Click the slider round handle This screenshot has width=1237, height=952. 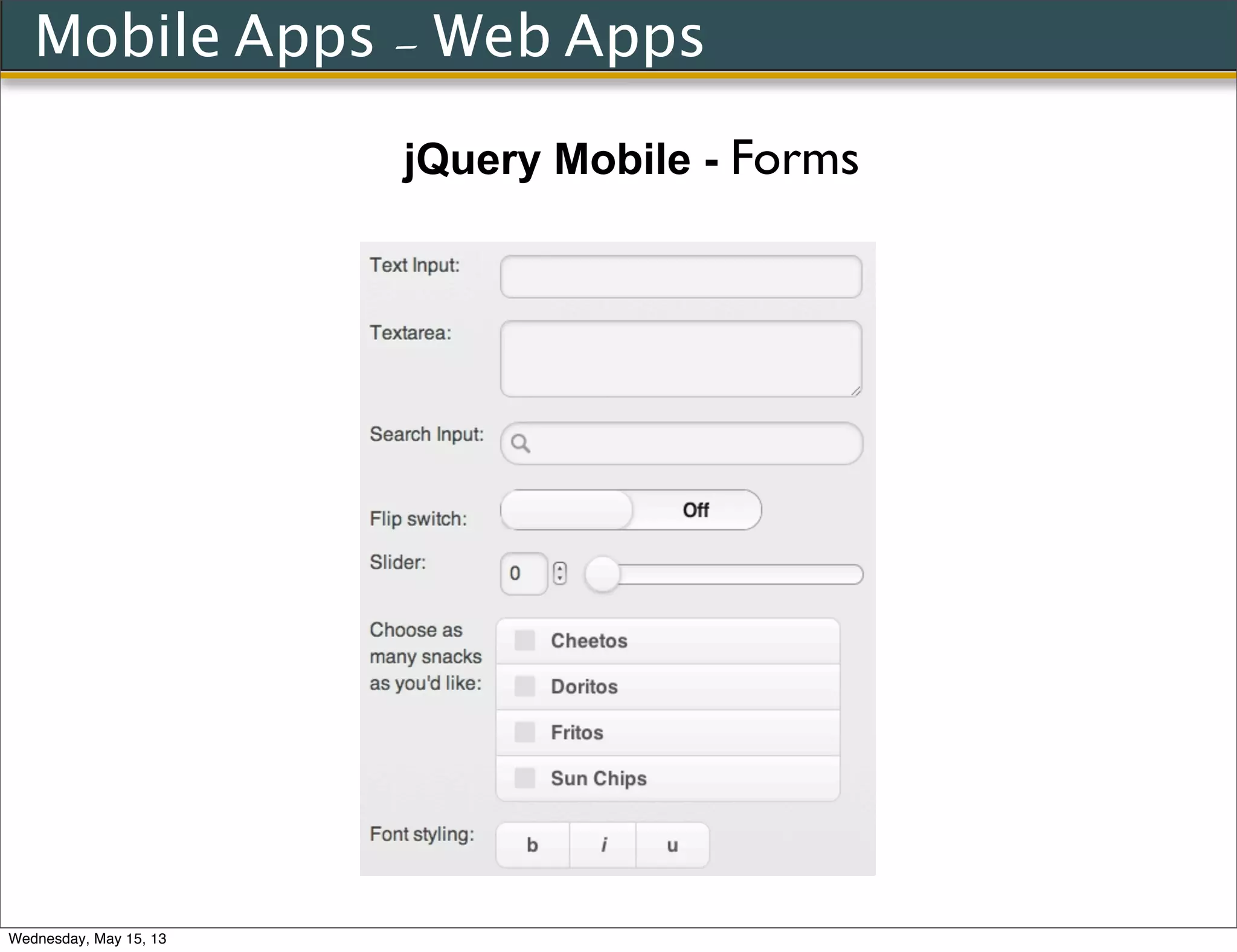pyautogui.click(x=603, y=574)
